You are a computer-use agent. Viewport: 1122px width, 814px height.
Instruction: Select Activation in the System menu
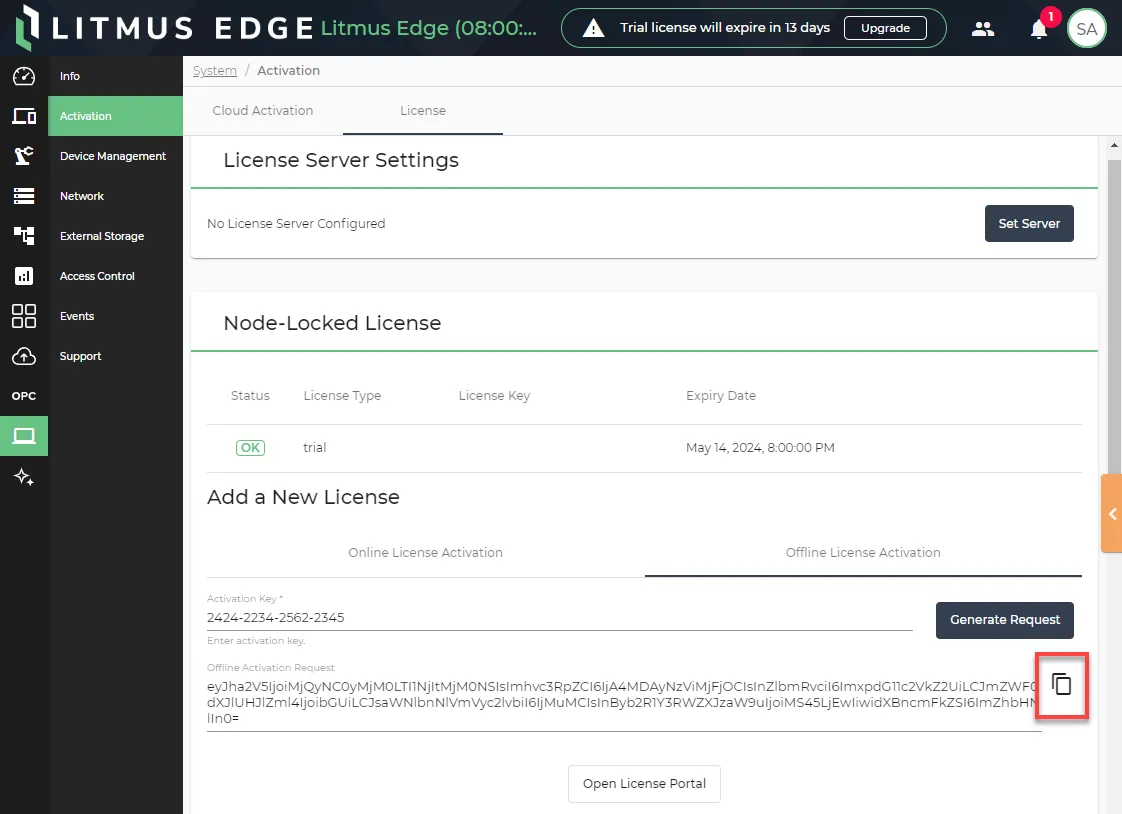pos(115,116)
